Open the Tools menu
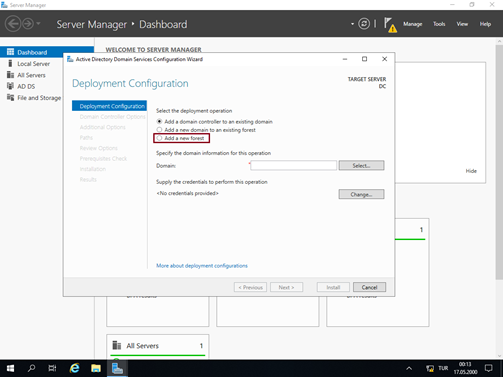503x377 pixels. (439, 24)
